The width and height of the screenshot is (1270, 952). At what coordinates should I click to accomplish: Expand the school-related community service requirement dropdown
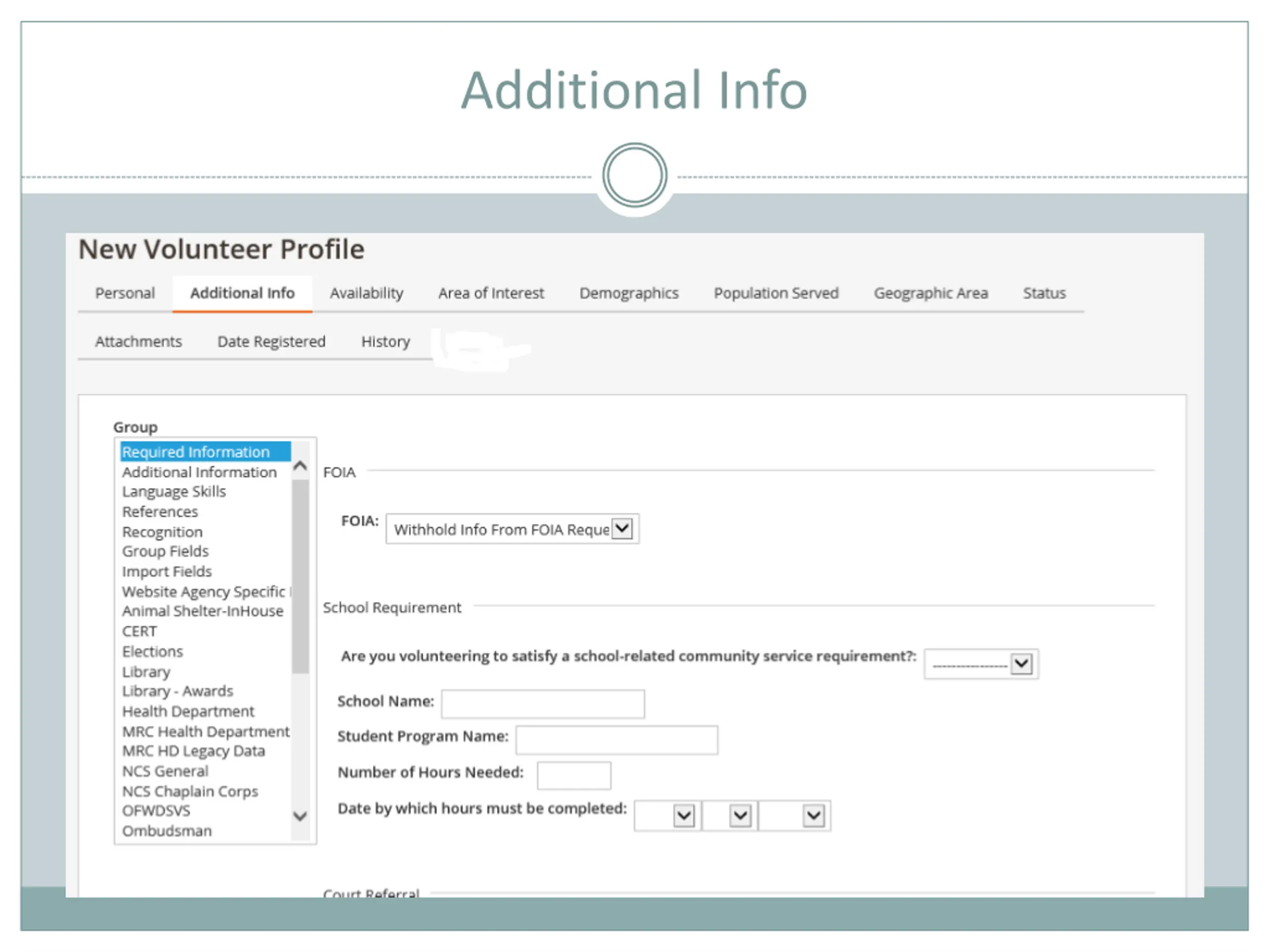point(1020,664)
